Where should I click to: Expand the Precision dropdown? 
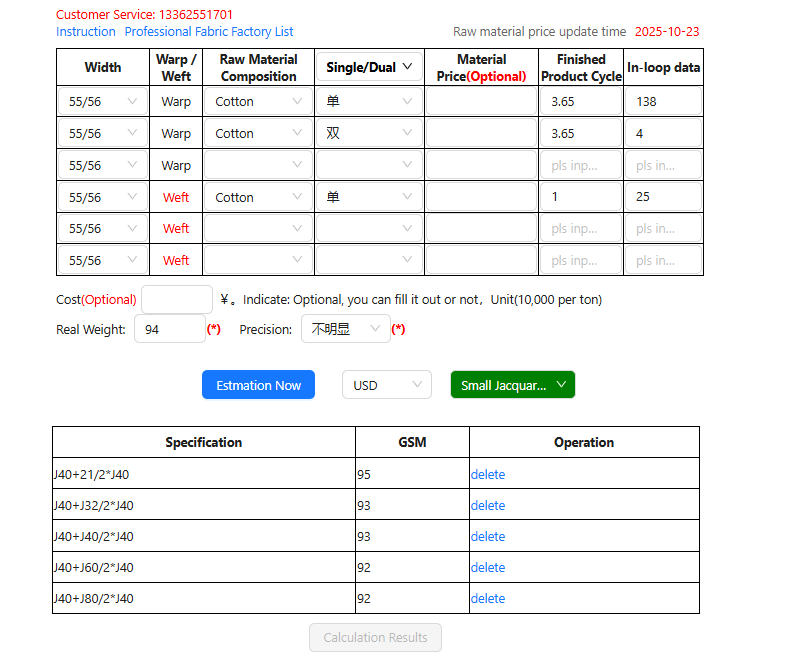[x=345, y=329]
